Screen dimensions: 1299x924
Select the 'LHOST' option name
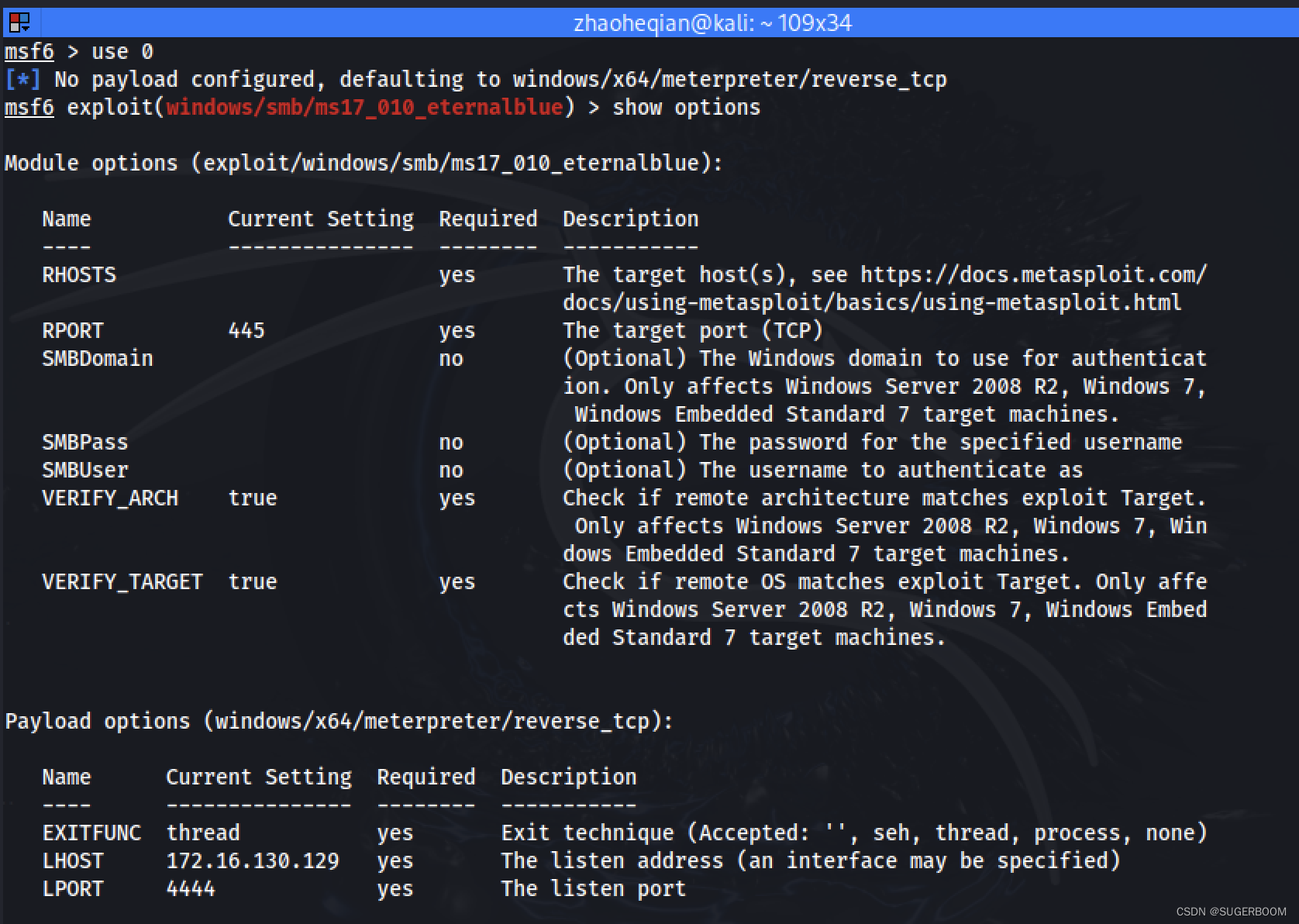pos(73,861)
